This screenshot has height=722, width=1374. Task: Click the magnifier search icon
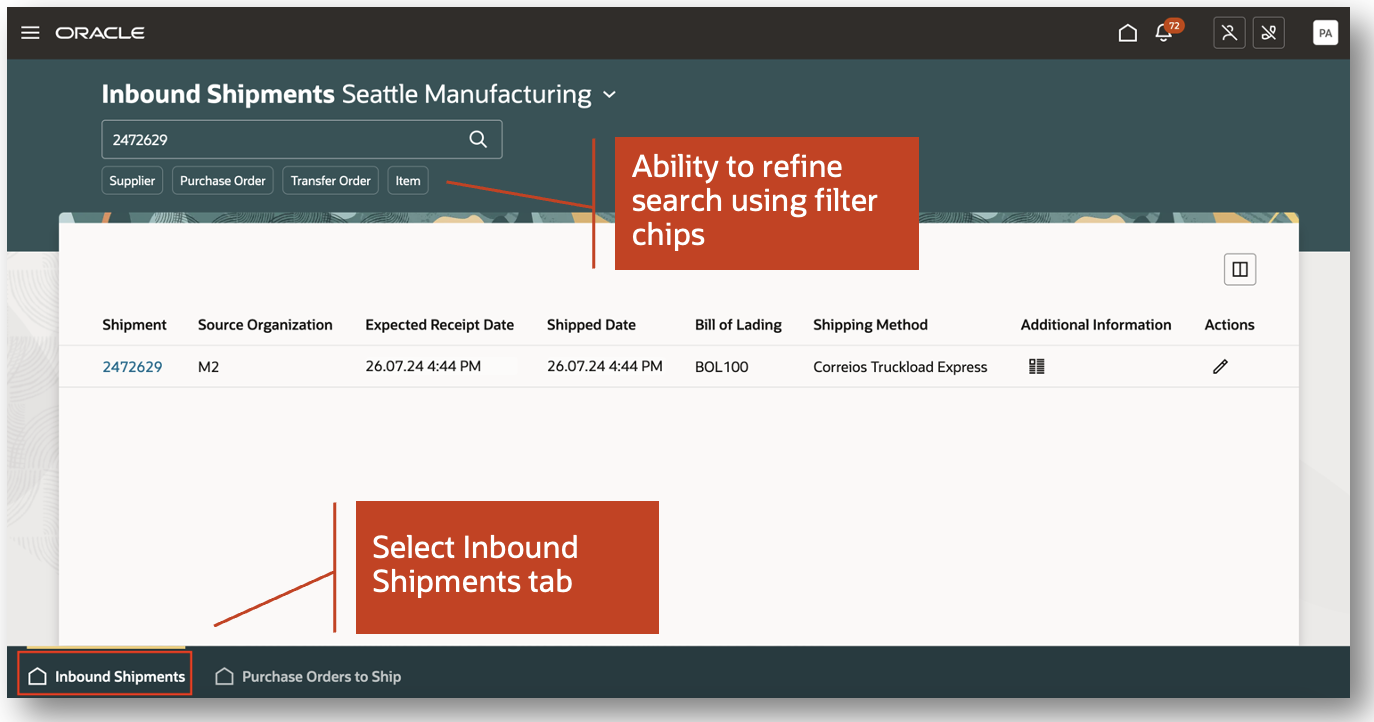(x=478, y=139)
